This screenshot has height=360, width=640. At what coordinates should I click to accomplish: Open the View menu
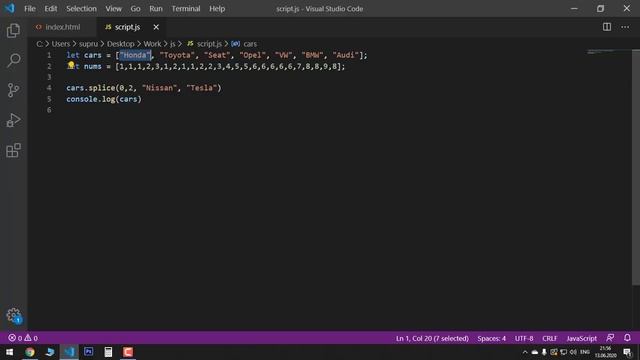(113, 9)
